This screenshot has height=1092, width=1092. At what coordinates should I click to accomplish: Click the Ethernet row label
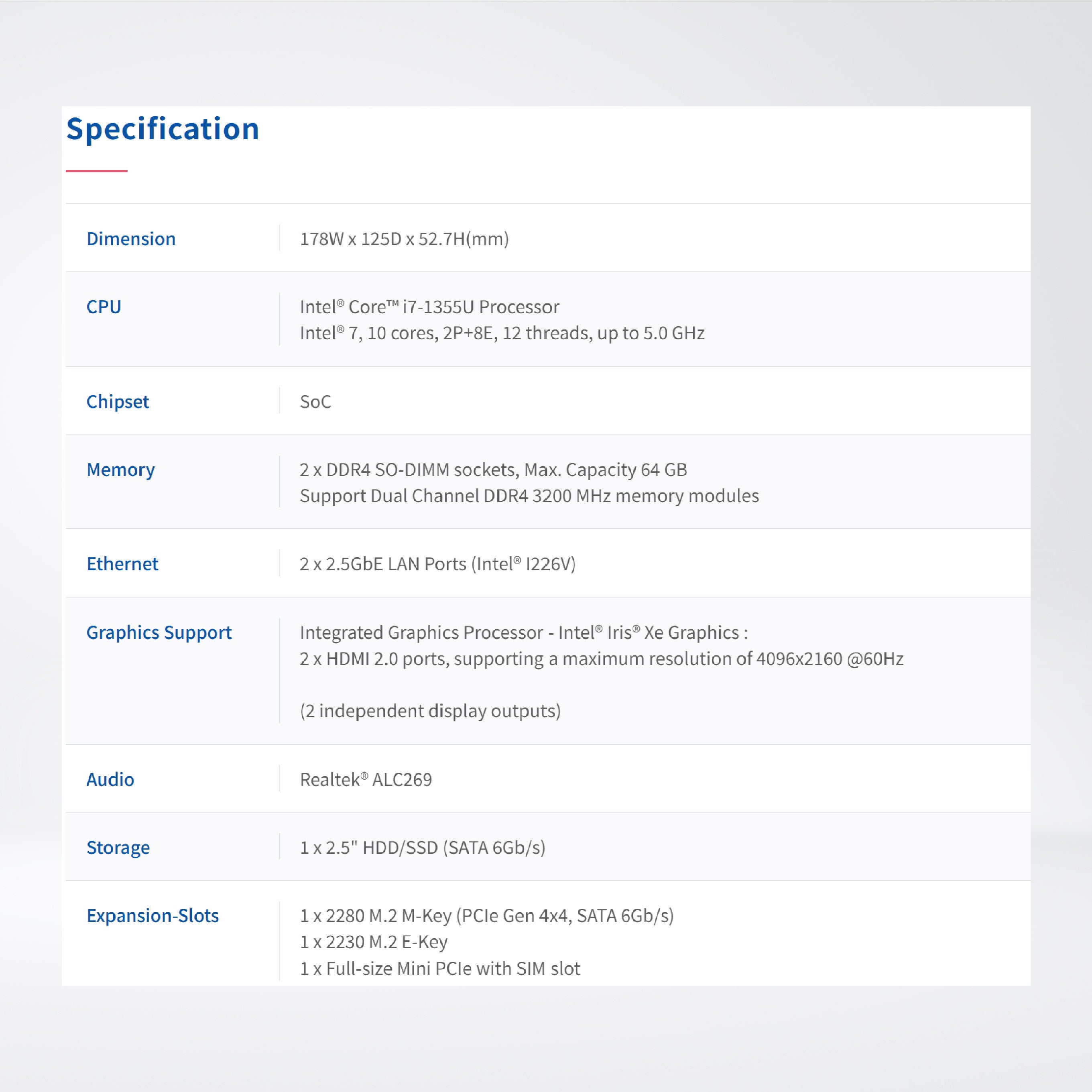point(122,563)
